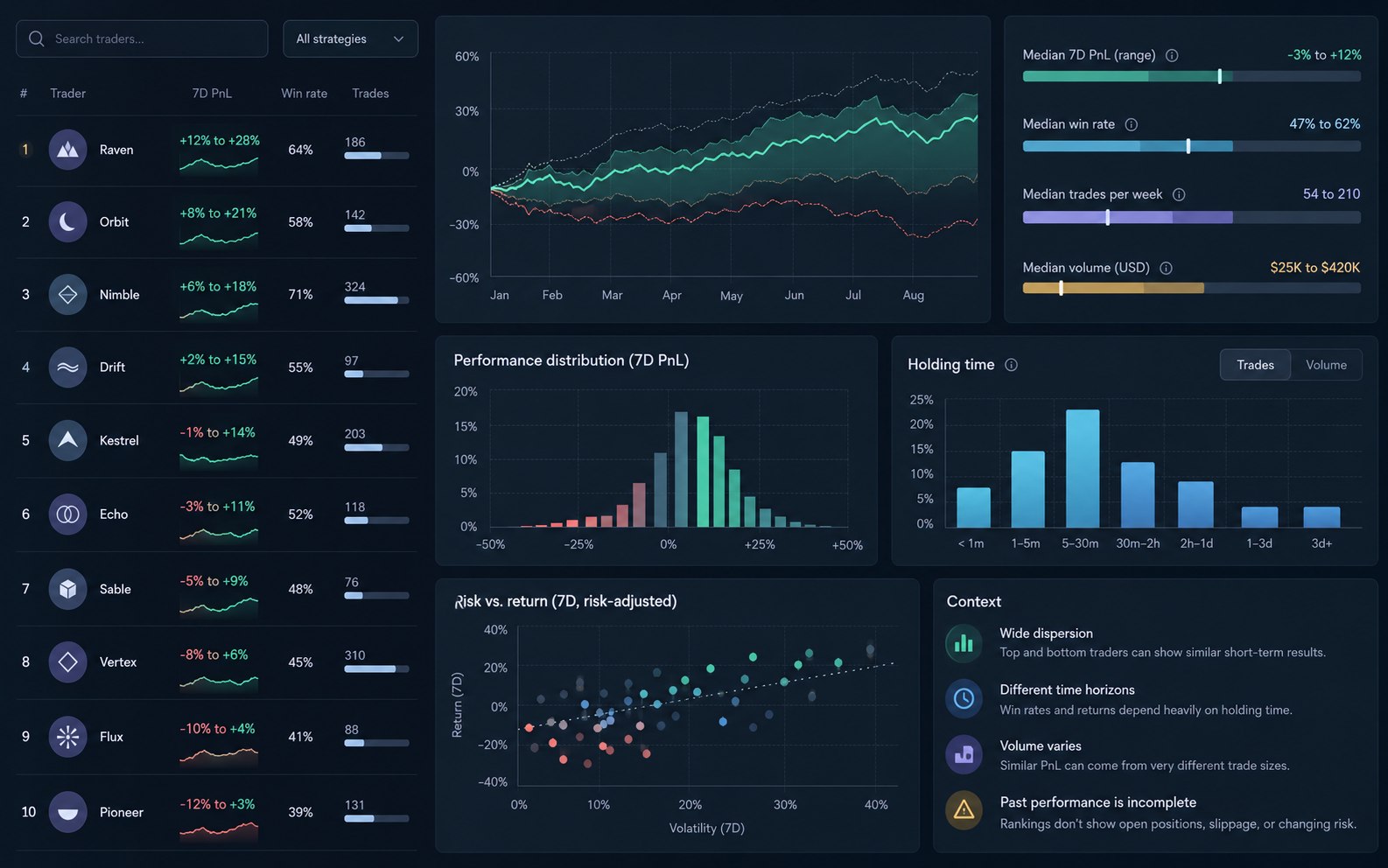This screenshot has width=1388, height=868.
Task: Click Nimble's diamond avatar icon
Action: (x=67, y=295)
